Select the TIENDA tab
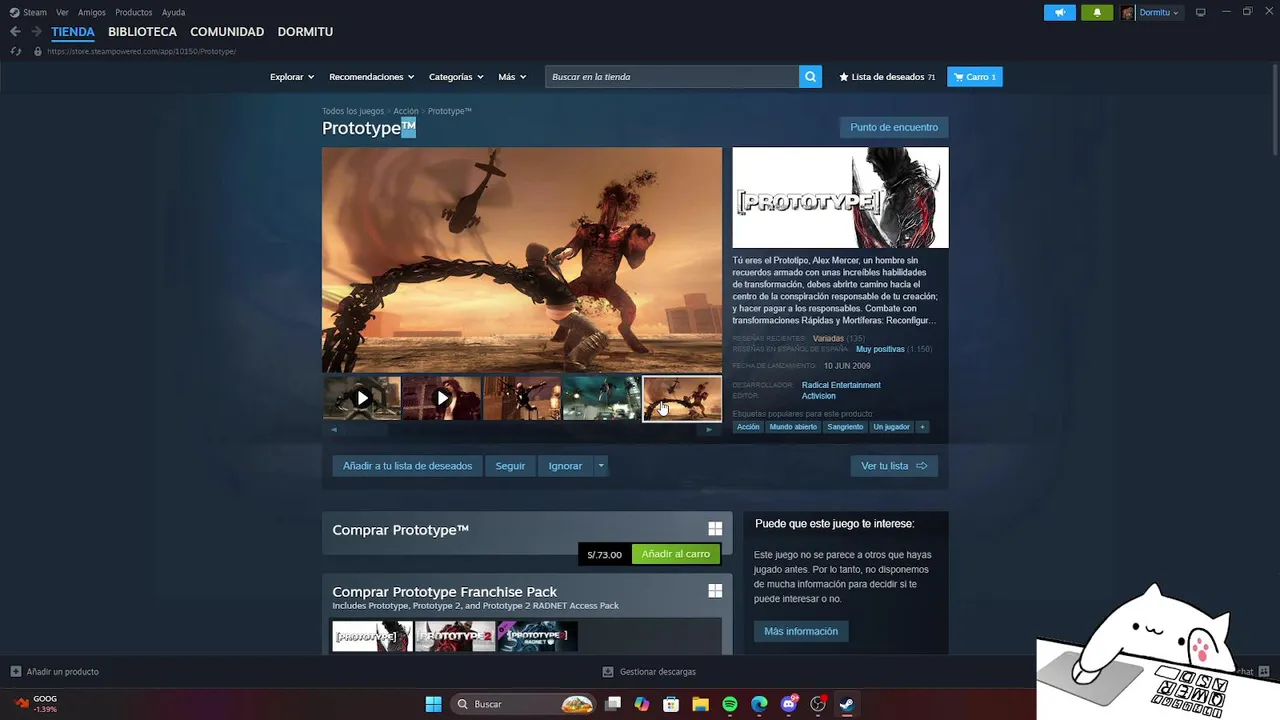Image resolution: width=1280 pixels, height=720 pixels. click(x=73, y=32)
